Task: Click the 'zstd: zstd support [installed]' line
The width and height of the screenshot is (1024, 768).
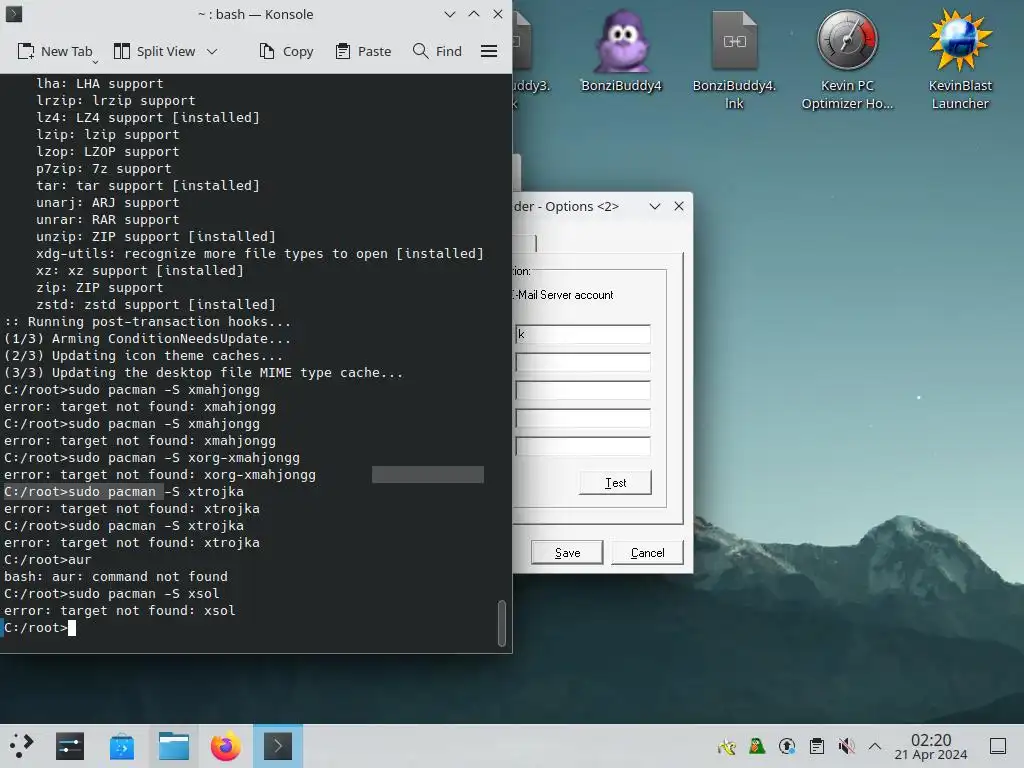Action: point(156,304)
